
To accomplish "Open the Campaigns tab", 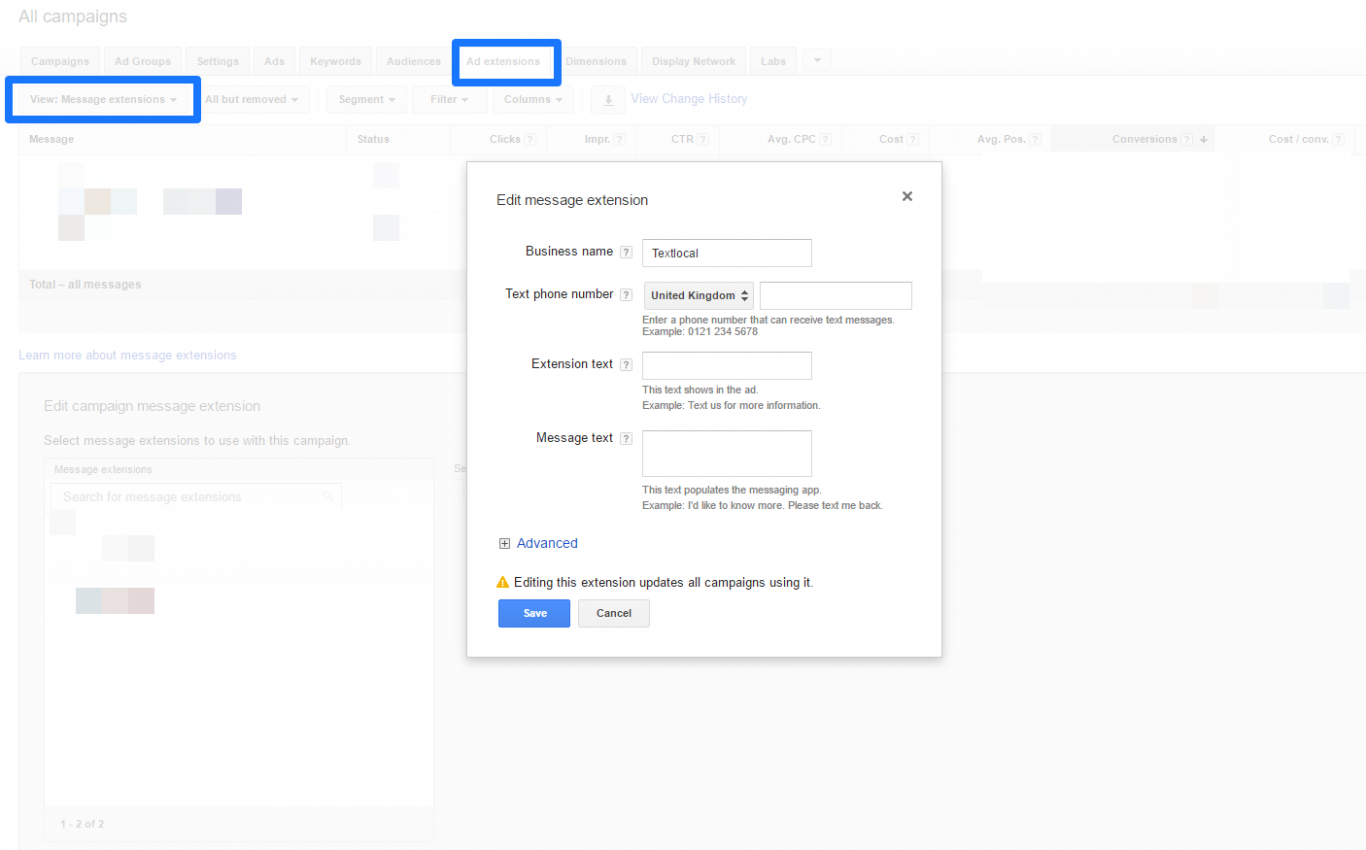I will [59, 60].
